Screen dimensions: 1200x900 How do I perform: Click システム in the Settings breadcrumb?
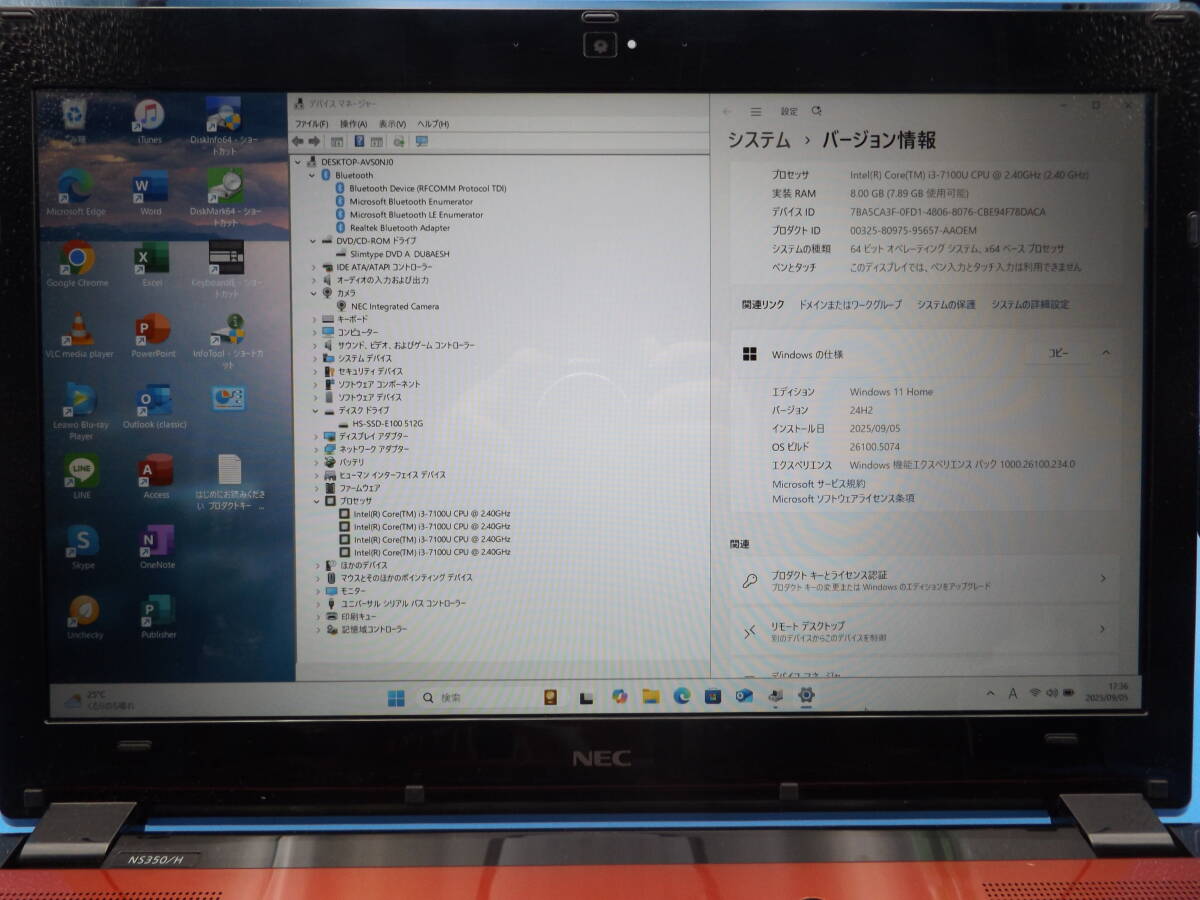[x=759, y=140]
